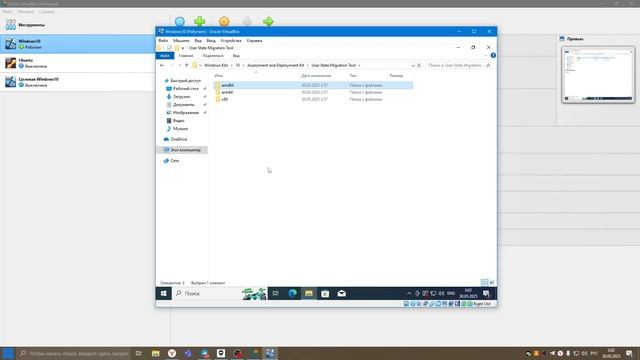Open host File Explorer taskbar icon
640x360 pixels.
(x=156, y=353)
